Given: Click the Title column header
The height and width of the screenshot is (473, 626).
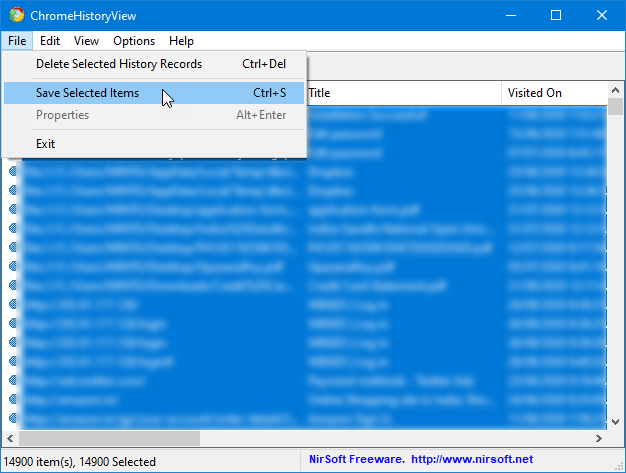Looking at the screenshot, I should coord(404,93).
